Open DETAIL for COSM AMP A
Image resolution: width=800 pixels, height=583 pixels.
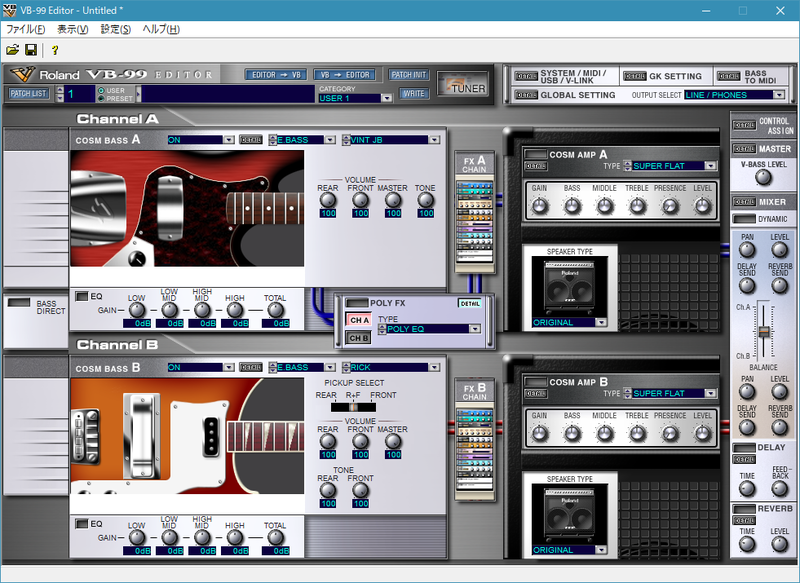click(x=536, y=166)
